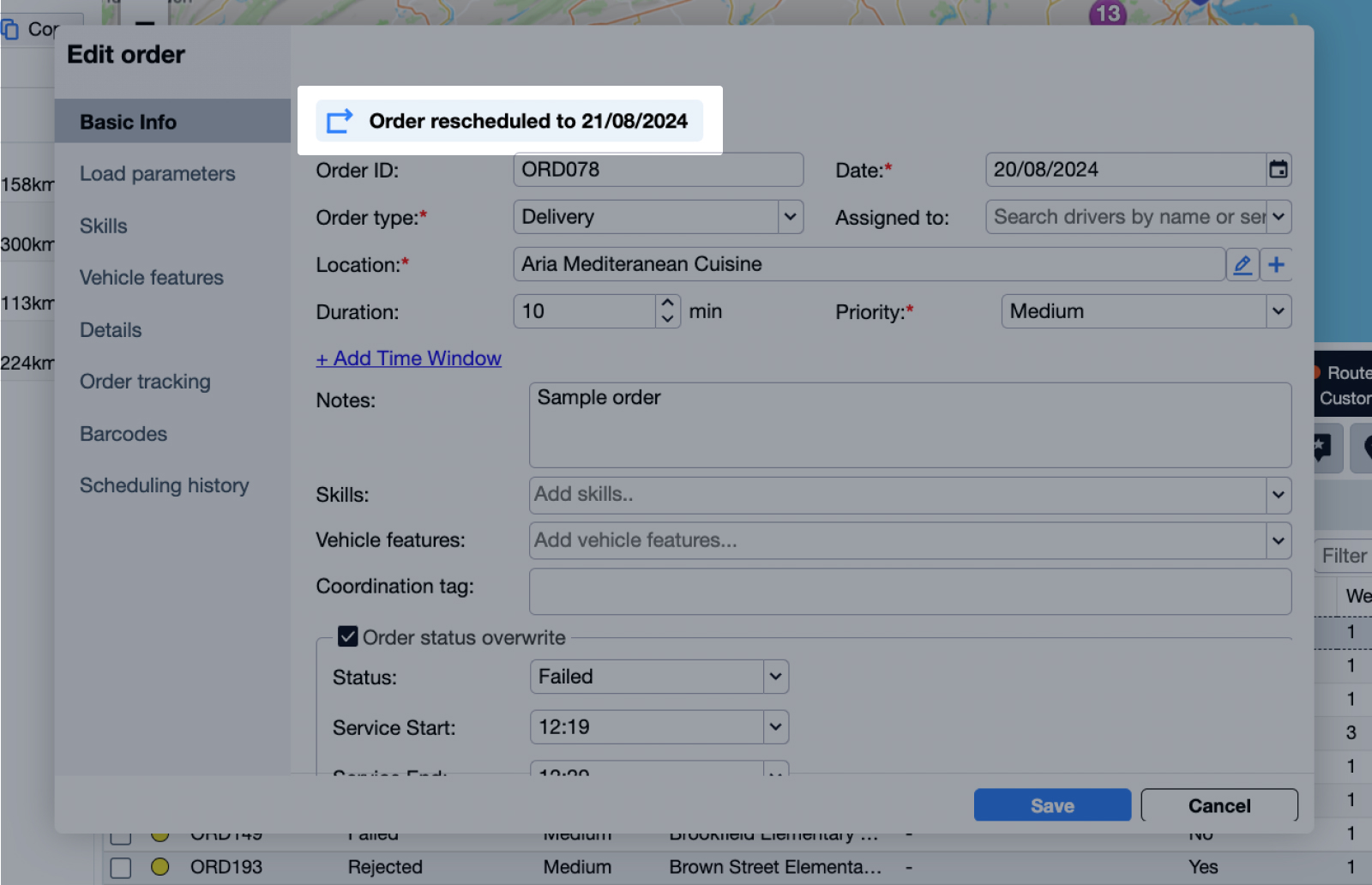Screen dimensions: 1372x885
Task: Expand the Priority dropdown
Action: [1278, 311]
